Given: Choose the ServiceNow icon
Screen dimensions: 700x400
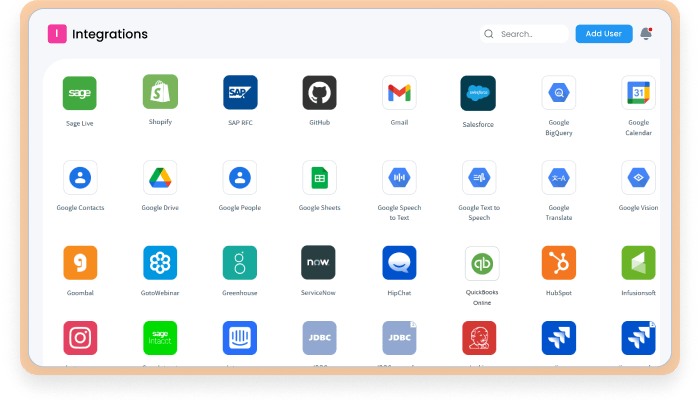Looking at the screenshot, I should pos(318,262).
